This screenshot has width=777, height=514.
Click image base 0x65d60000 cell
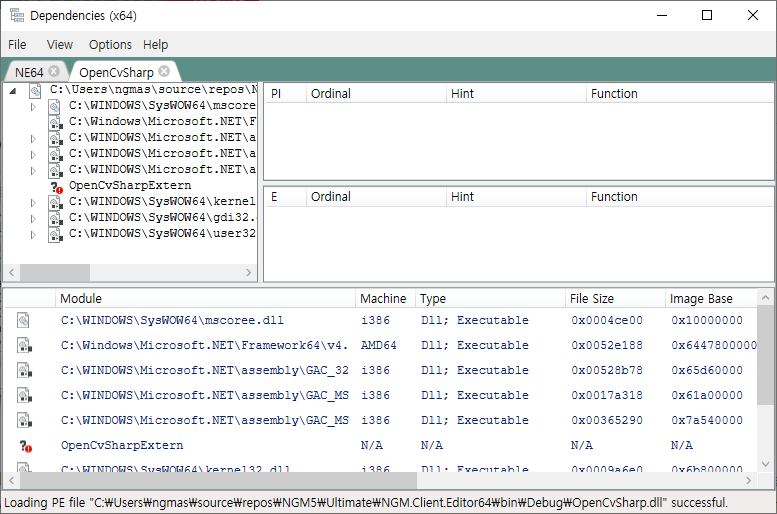point(707,370)
